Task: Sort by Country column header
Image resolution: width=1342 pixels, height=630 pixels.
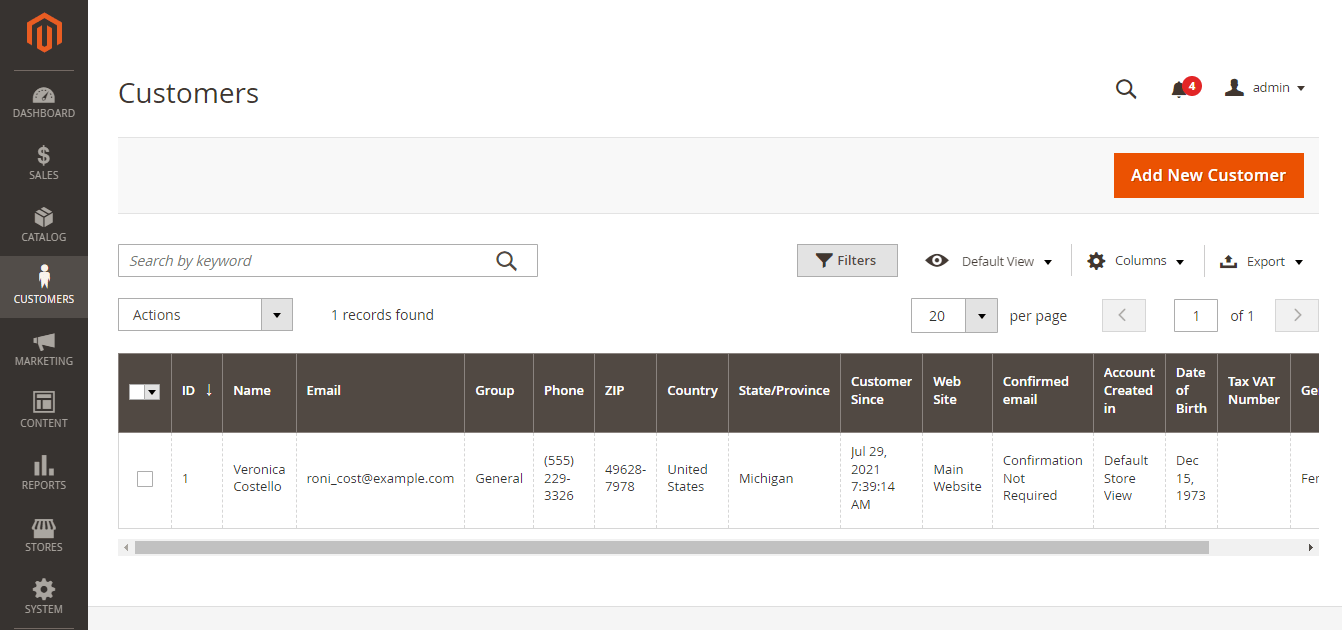Action: tap(692, 391)
